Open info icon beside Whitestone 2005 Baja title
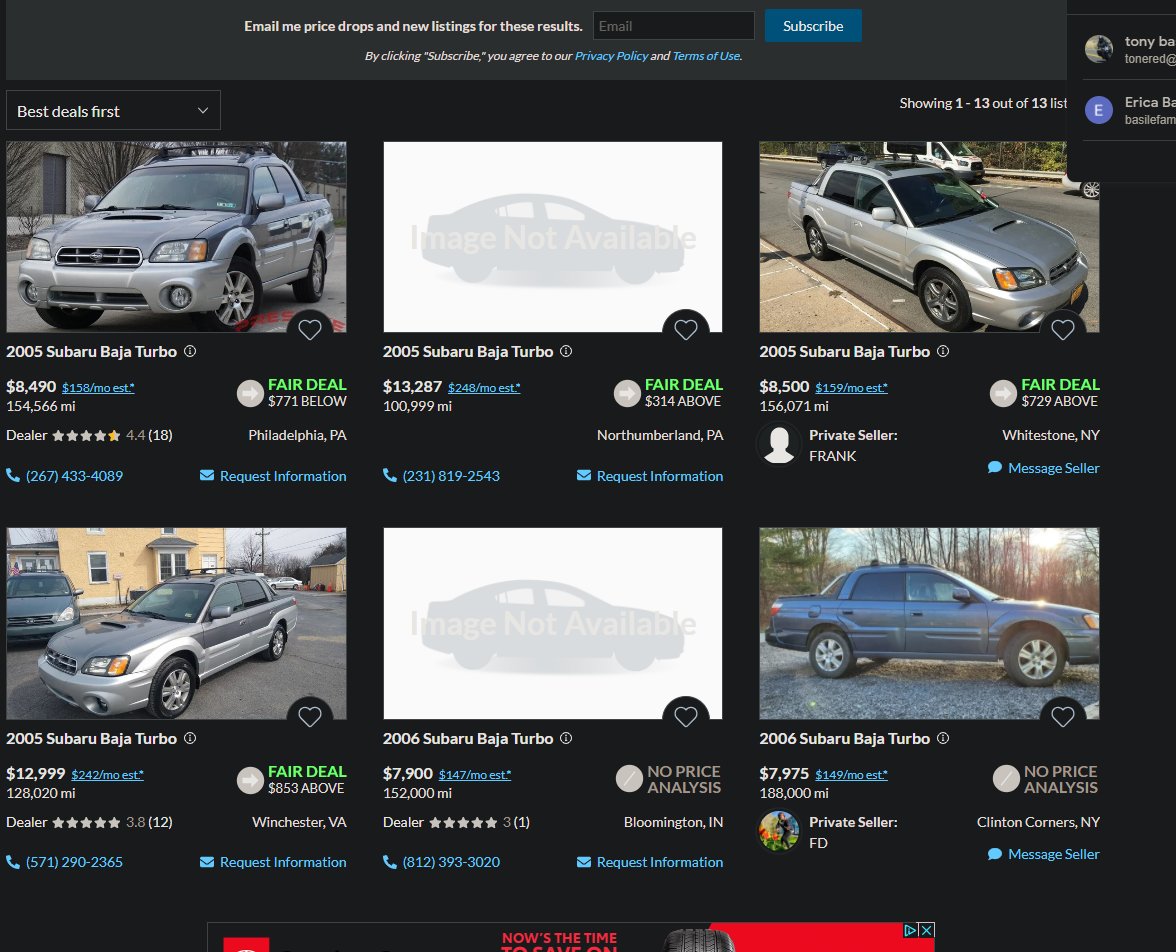The image size is (1176, 952). [944, 351]
